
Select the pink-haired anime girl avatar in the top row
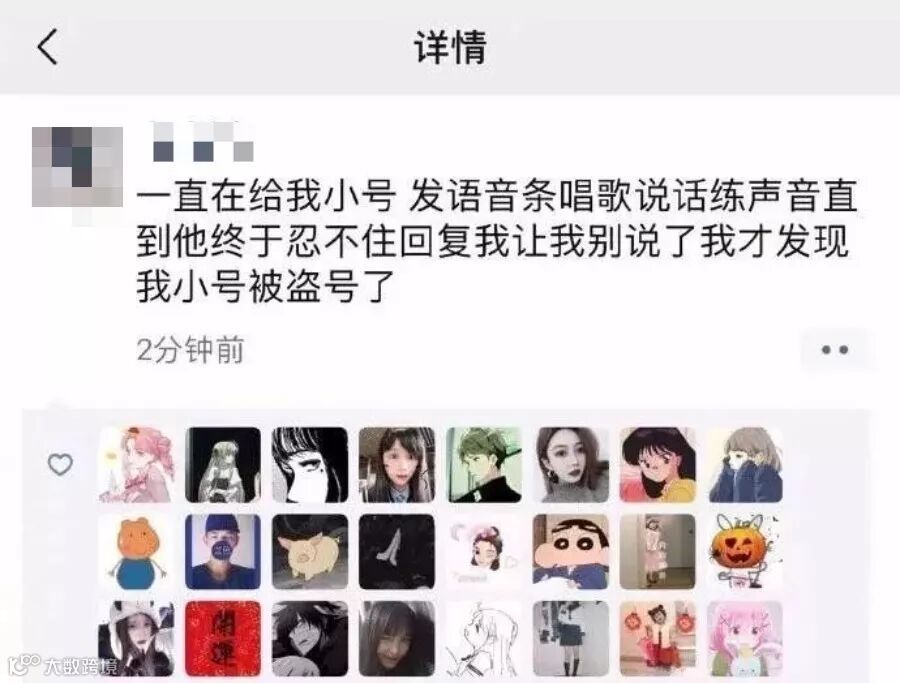click(x=137, y=465)
